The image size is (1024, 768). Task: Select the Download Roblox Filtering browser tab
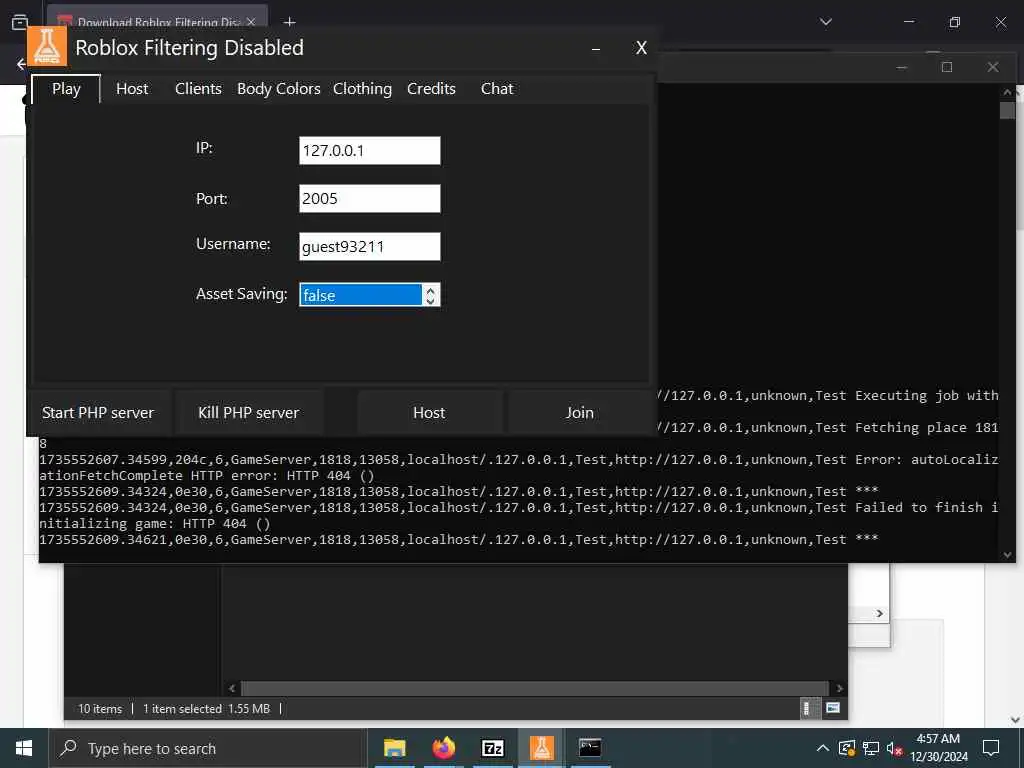(157, 22)
